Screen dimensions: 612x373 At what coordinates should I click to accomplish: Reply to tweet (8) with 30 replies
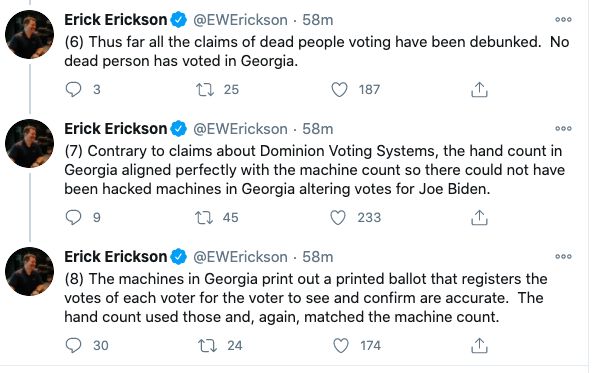pyautogui.click(x=73, y=345)
